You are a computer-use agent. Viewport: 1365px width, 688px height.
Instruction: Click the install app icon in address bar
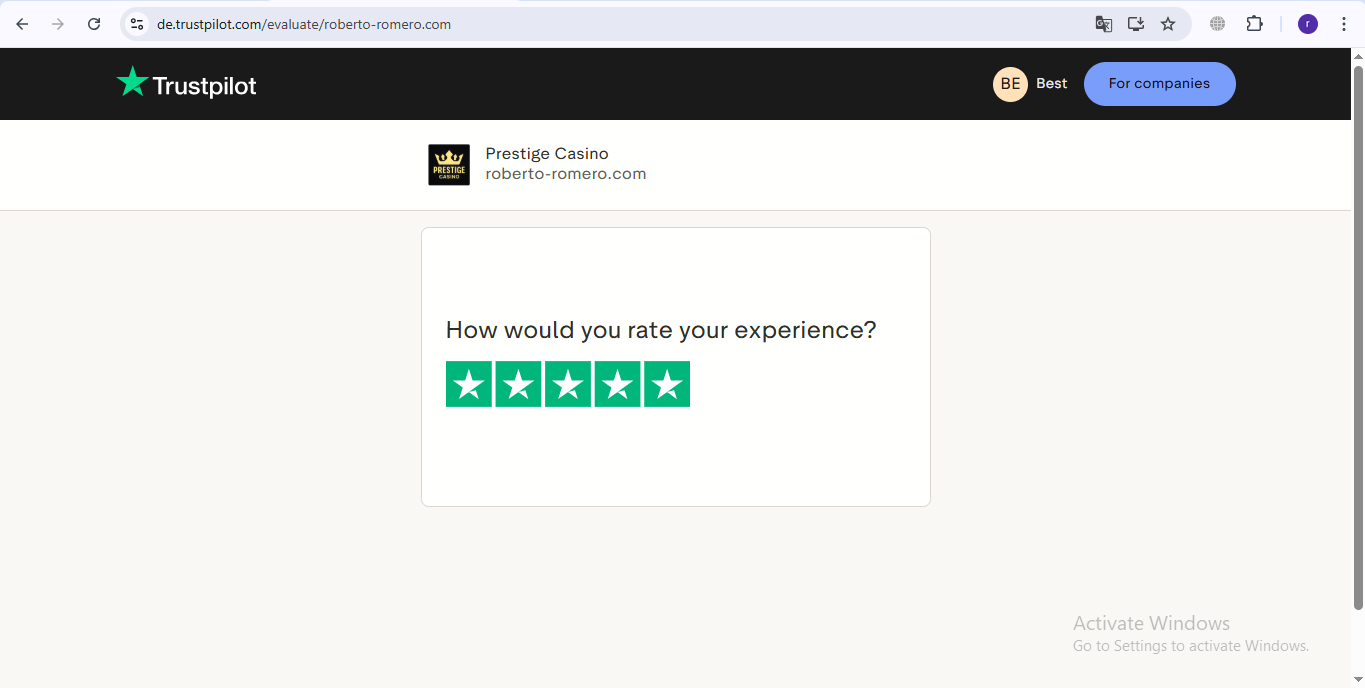click(1136, 24)
